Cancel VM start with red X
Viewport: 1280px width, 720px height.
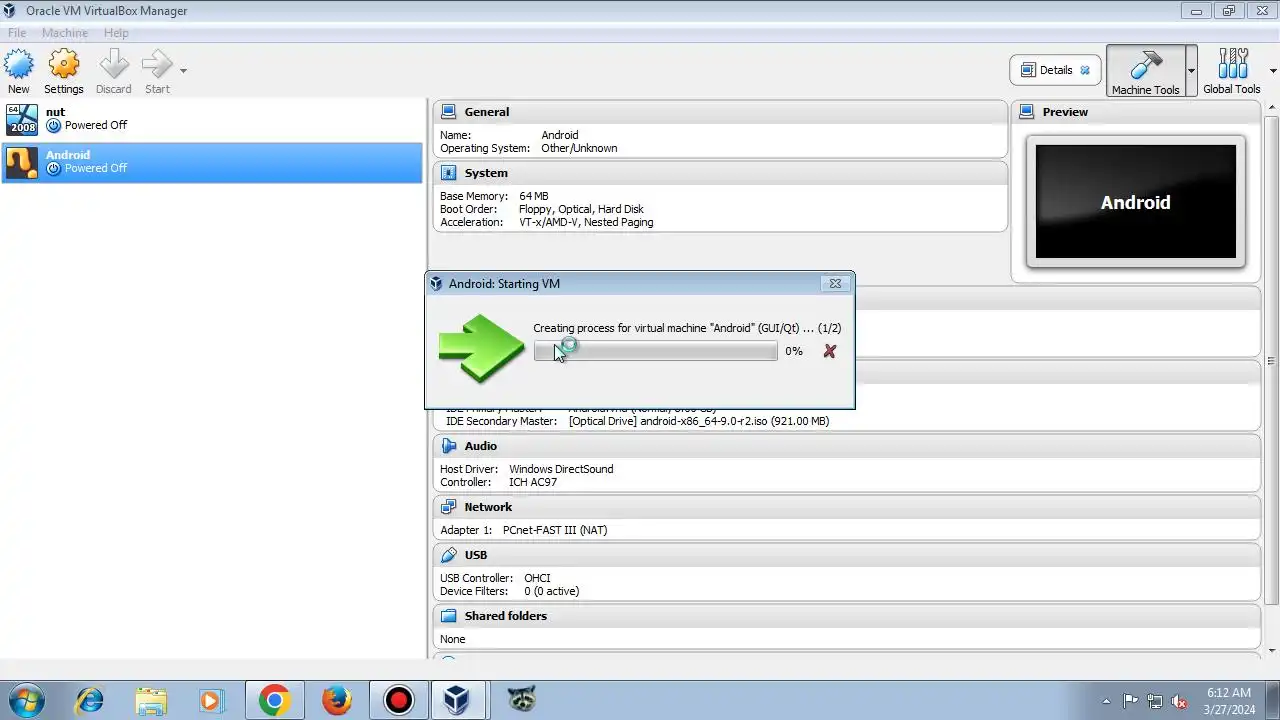829,351
